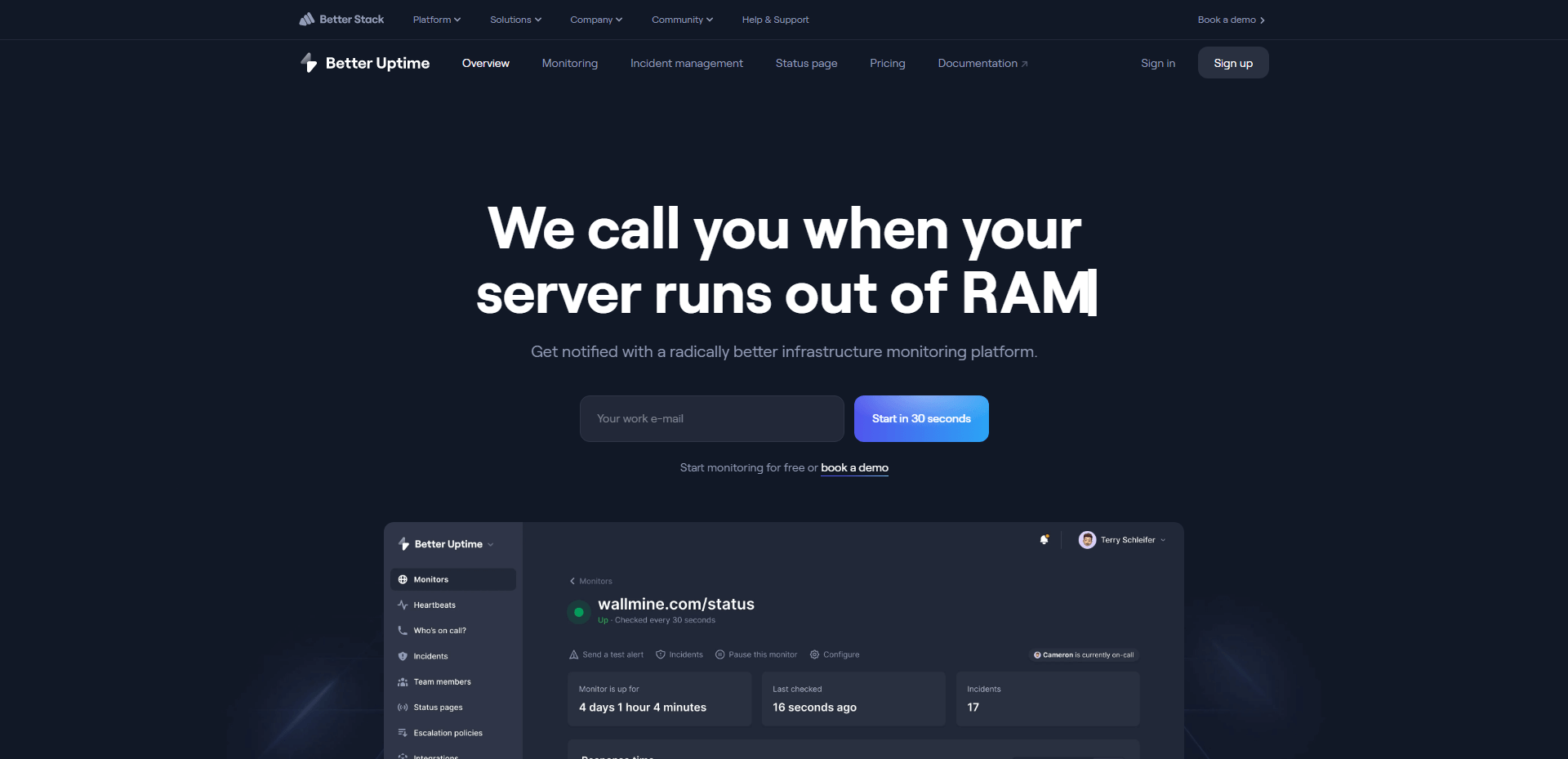1568x759 pixels.
Task: Click Sign in
Action: (1158, 63)
